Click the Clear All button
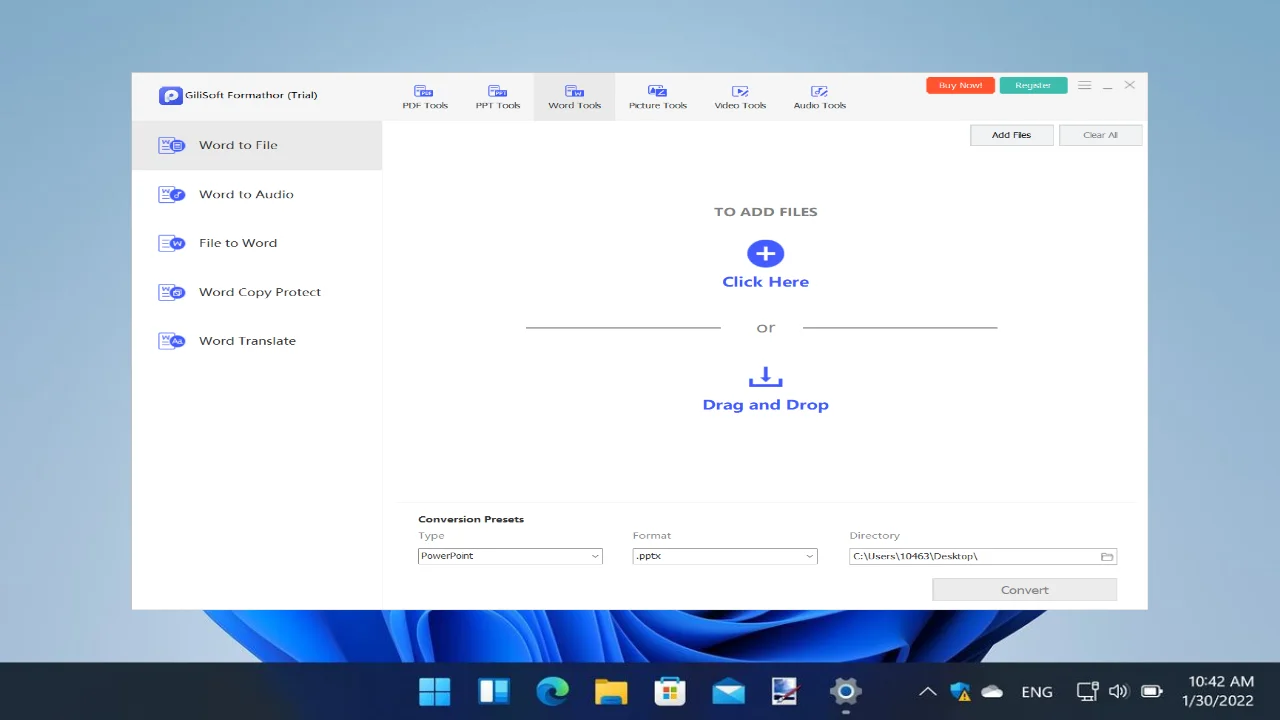This screenshot has width=1280, height=720. [1100, 135]
